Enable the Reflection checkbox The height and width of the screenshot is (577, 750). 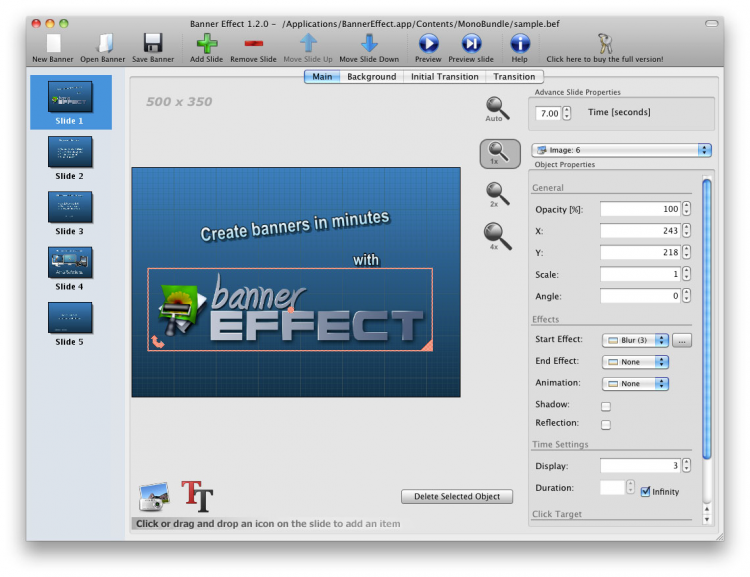pyautogui.click(x=606, y=424)
